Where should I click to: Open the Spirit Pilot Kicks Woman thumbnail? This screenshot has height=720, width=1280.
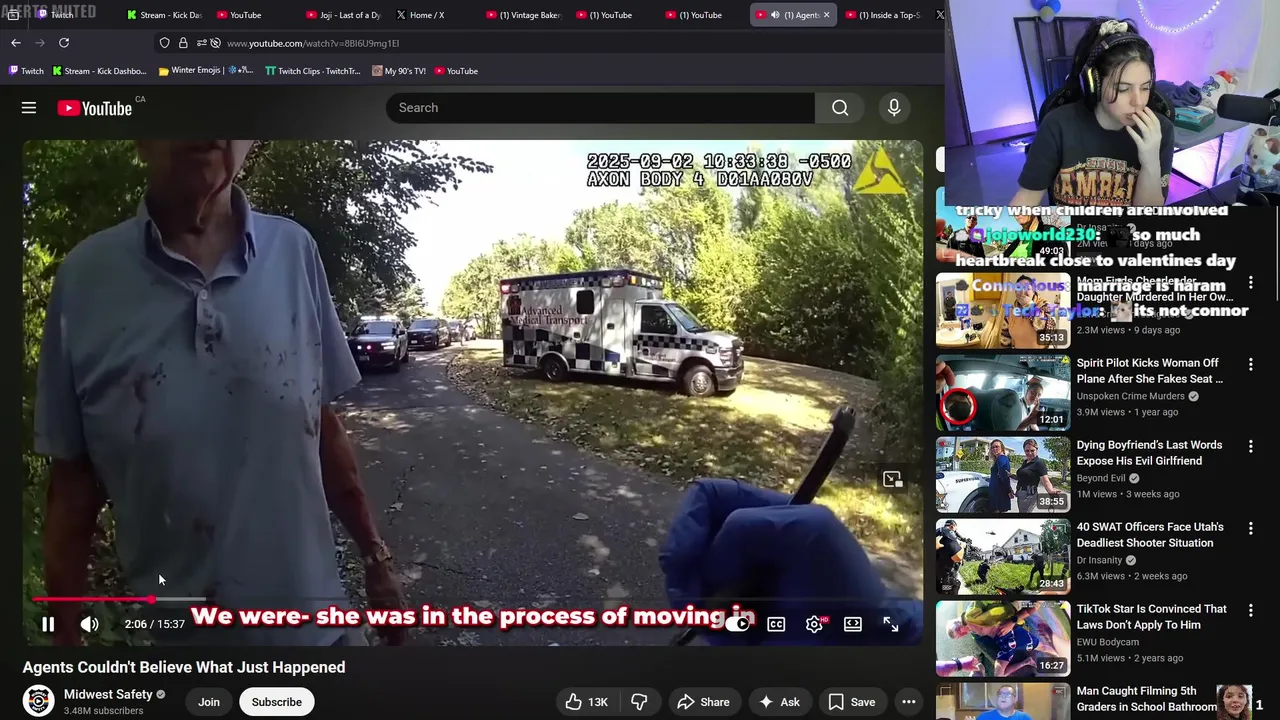pos(1003,392)
